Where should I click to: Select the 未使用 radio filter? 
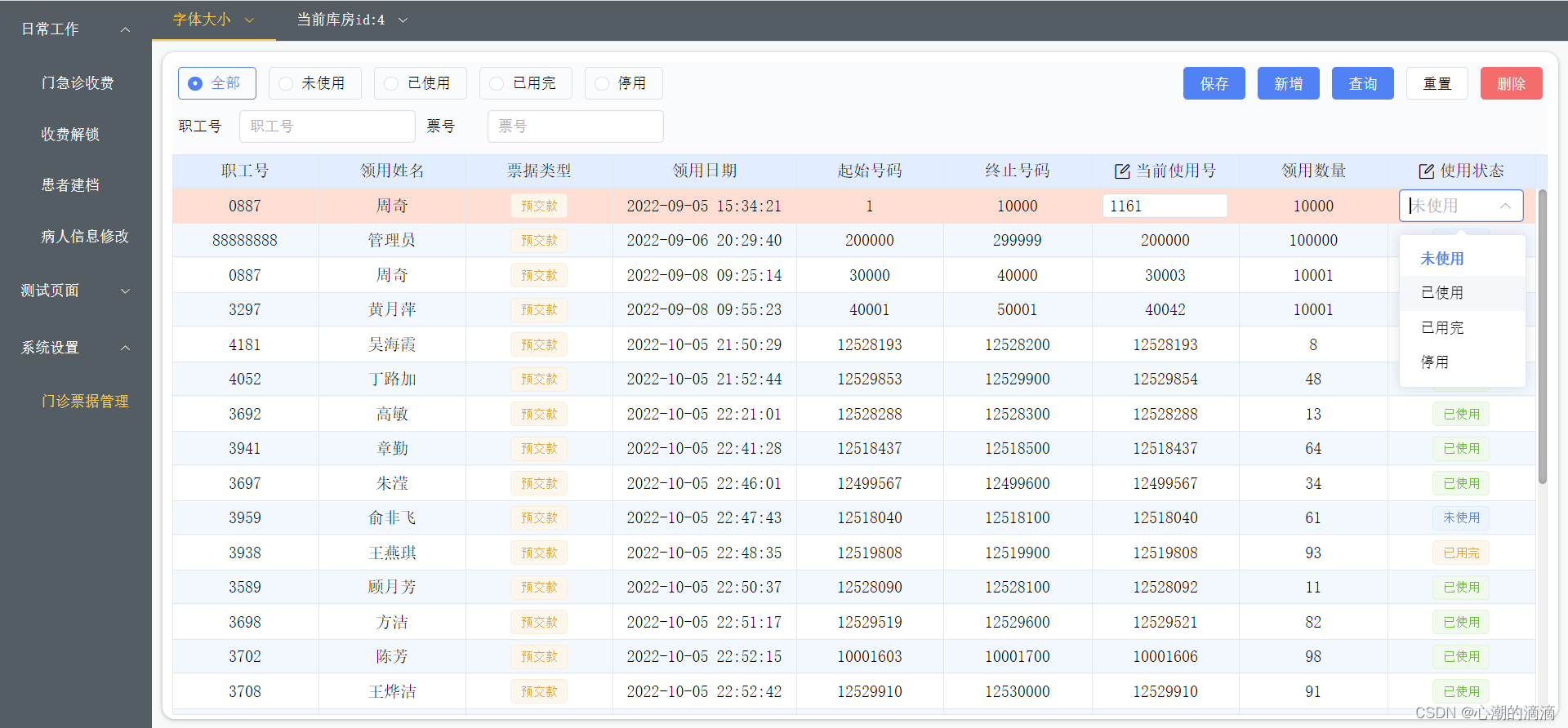(x=314, y=83)
